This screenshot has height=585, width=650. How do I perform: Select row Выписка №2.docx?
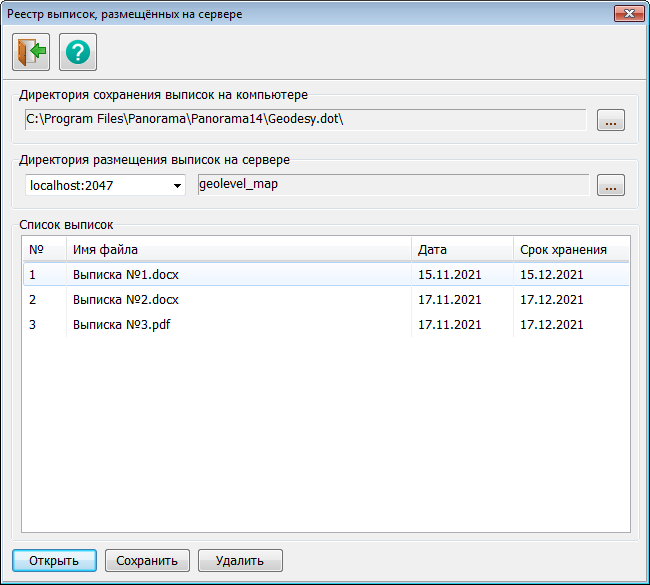coord(126,300)
